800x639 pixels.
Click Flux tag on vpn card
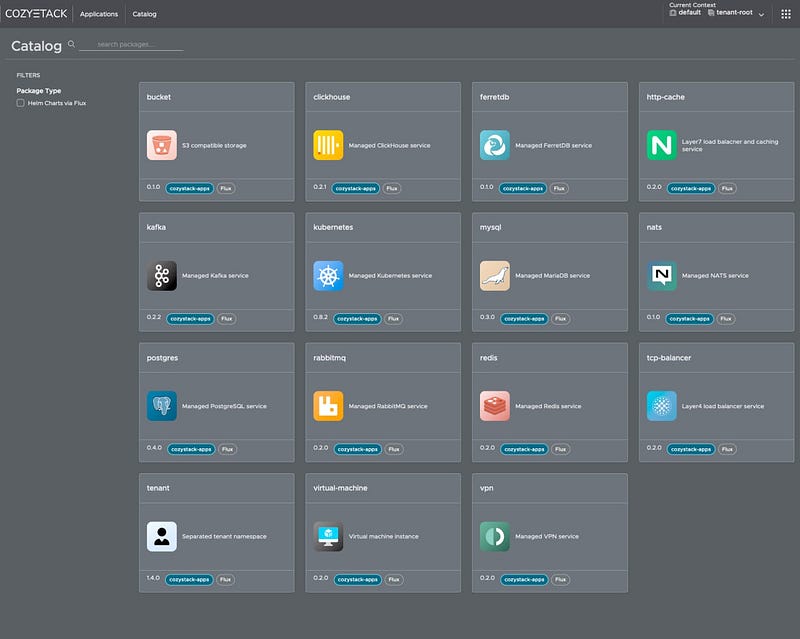(x=560, y=580)
